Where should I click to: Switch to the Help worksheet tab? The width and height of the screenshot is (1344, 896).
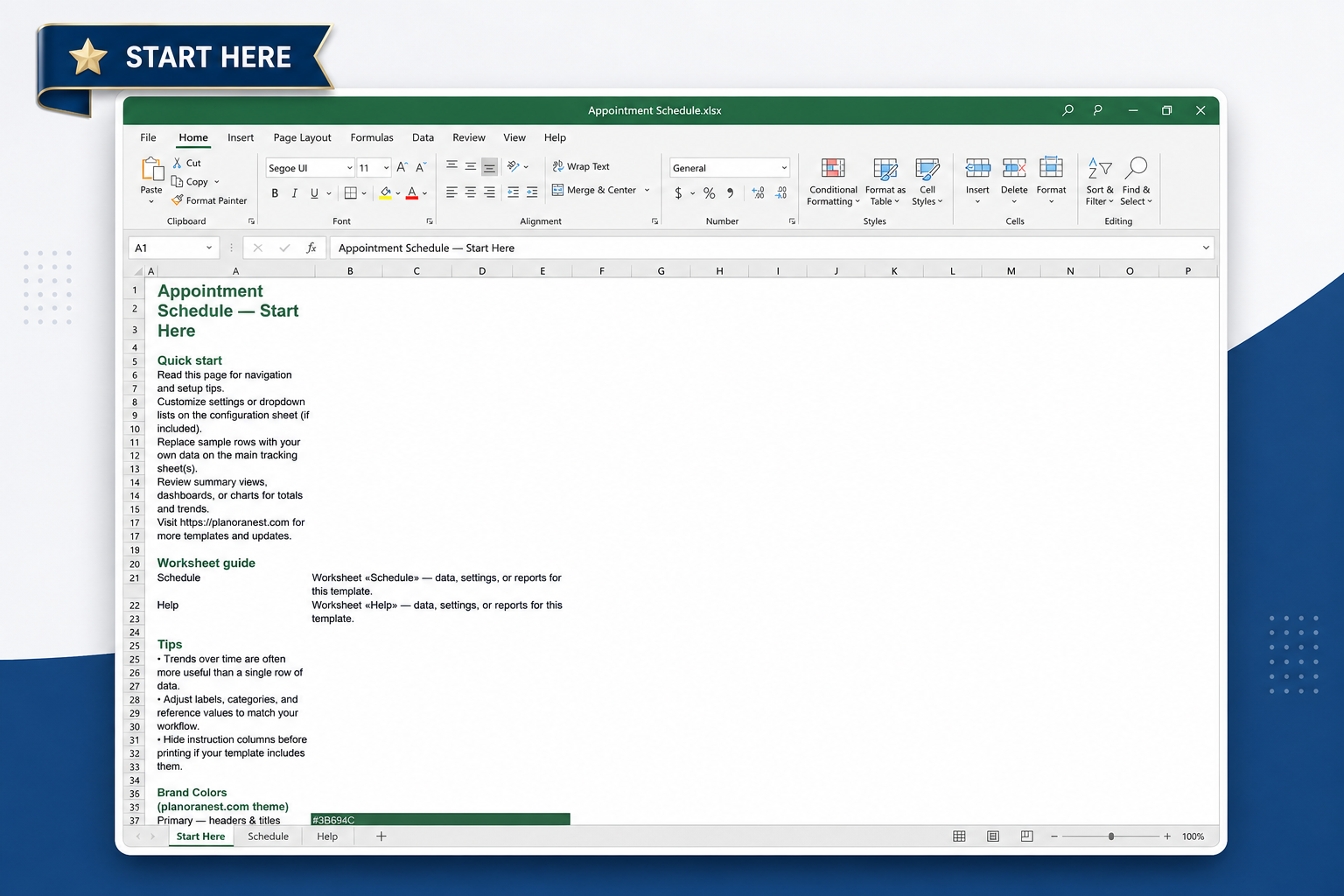327,836
